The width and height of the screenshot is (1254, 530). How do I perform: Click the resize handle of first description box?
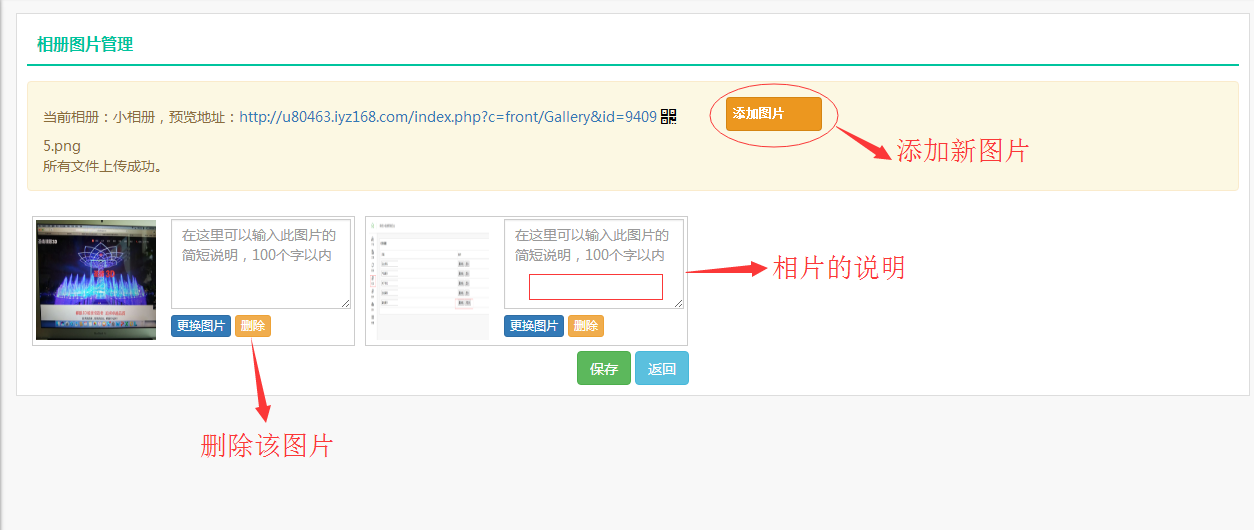coord(347,304)
